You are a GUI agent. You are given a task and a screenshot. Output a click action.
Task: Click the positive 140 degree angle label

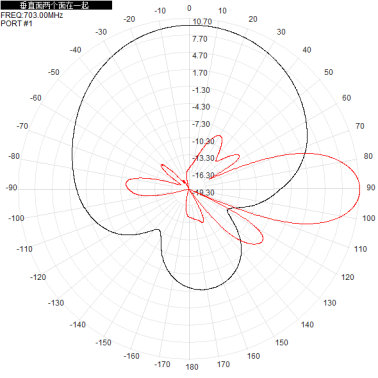307,325
